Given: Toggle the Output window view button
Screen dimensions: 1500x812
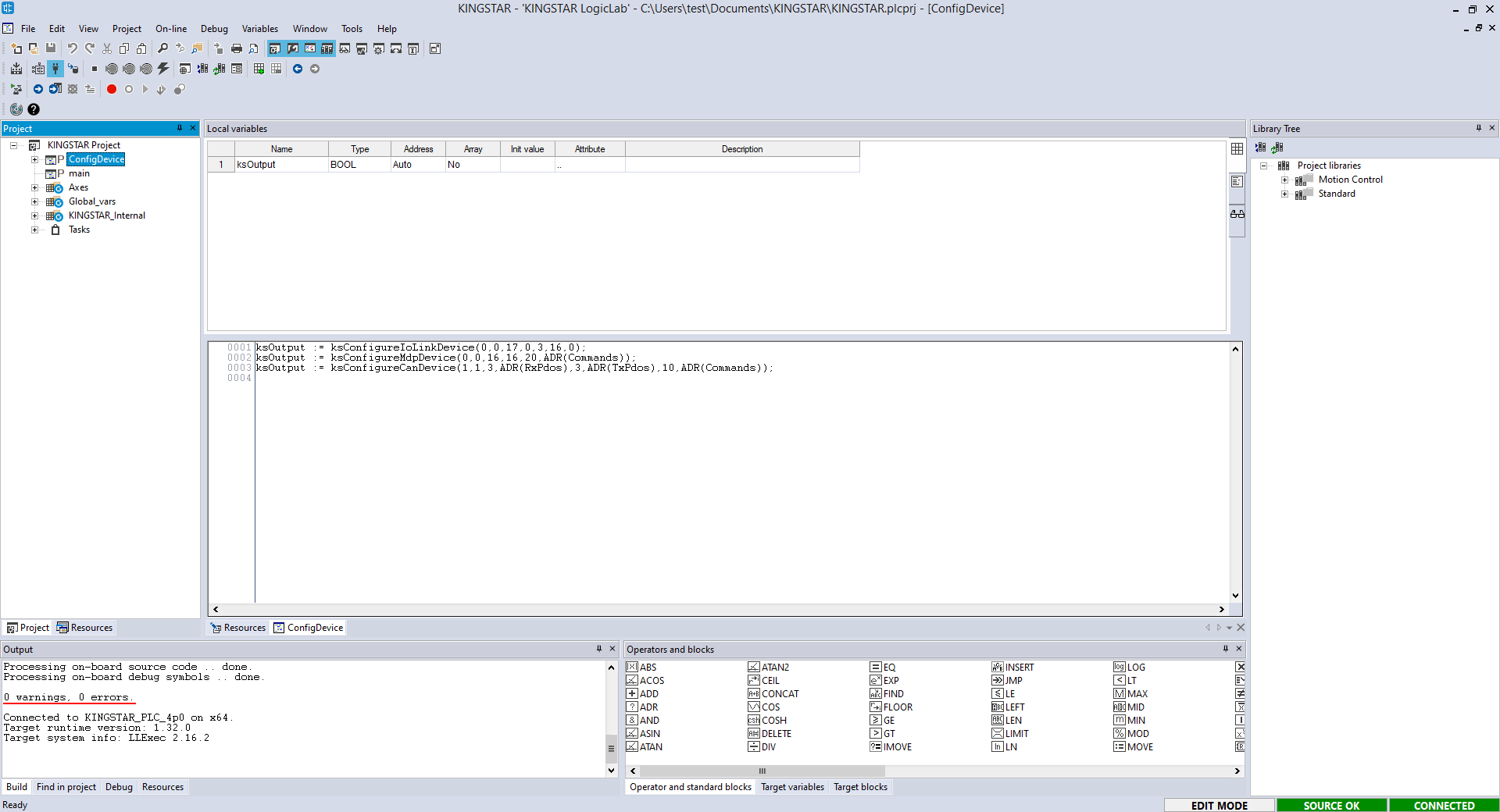Looking at the screenshot, I should 292,48.
